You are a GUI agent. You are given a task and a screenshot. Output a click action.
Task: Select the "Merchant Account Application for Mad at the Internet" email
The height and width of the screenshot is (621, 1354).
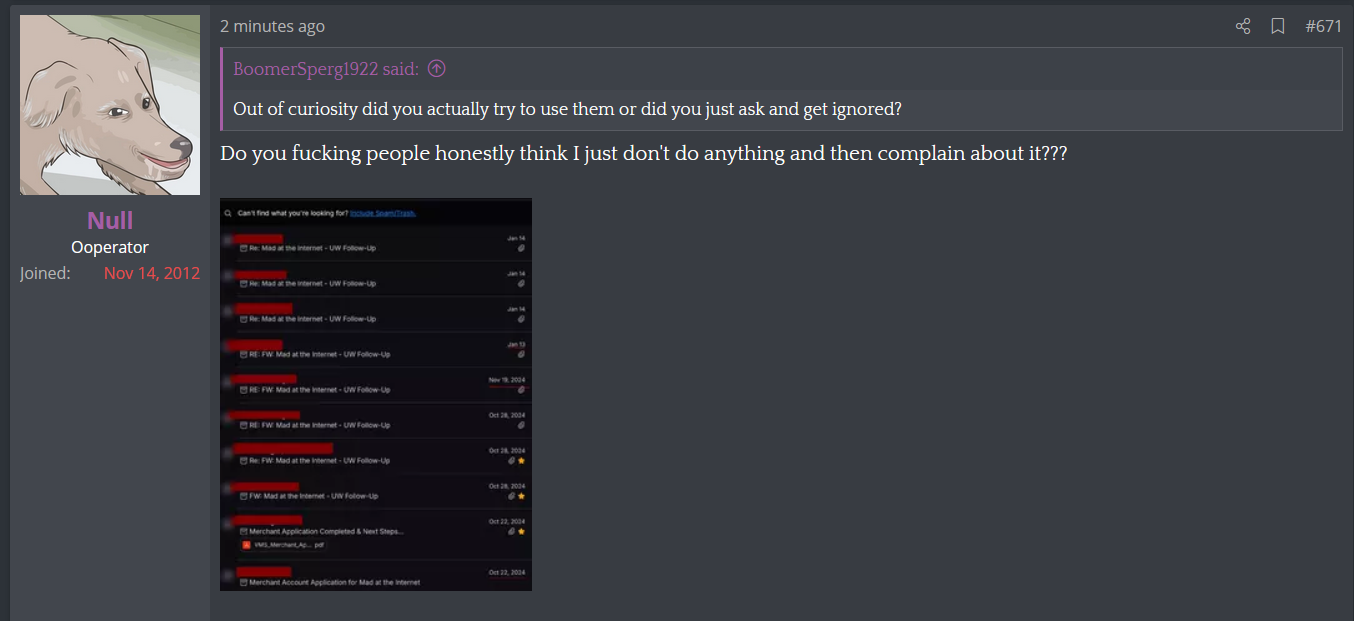[x=334, y=582]
